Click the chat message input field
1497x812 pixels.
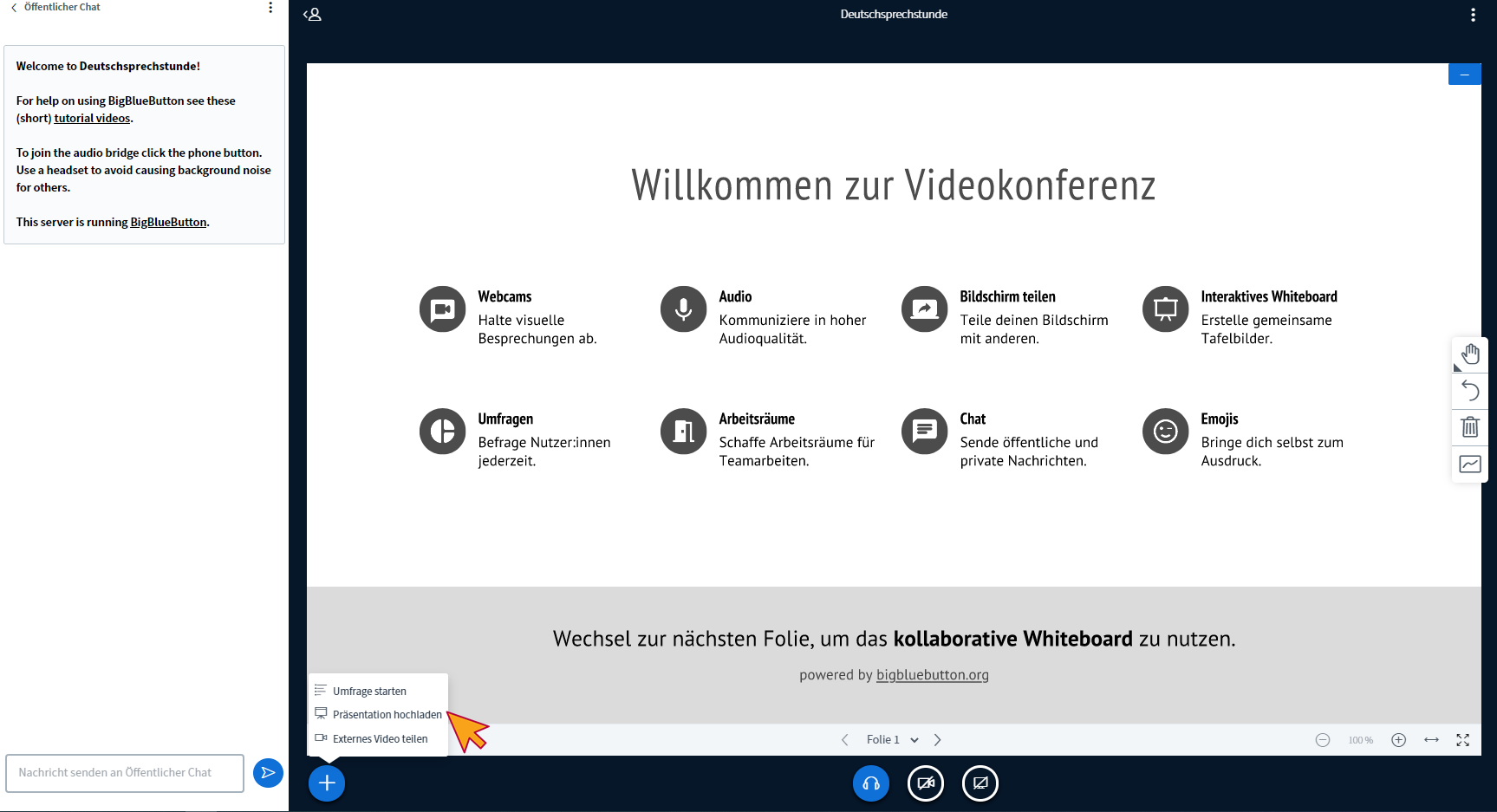click(x=125, y=773)
